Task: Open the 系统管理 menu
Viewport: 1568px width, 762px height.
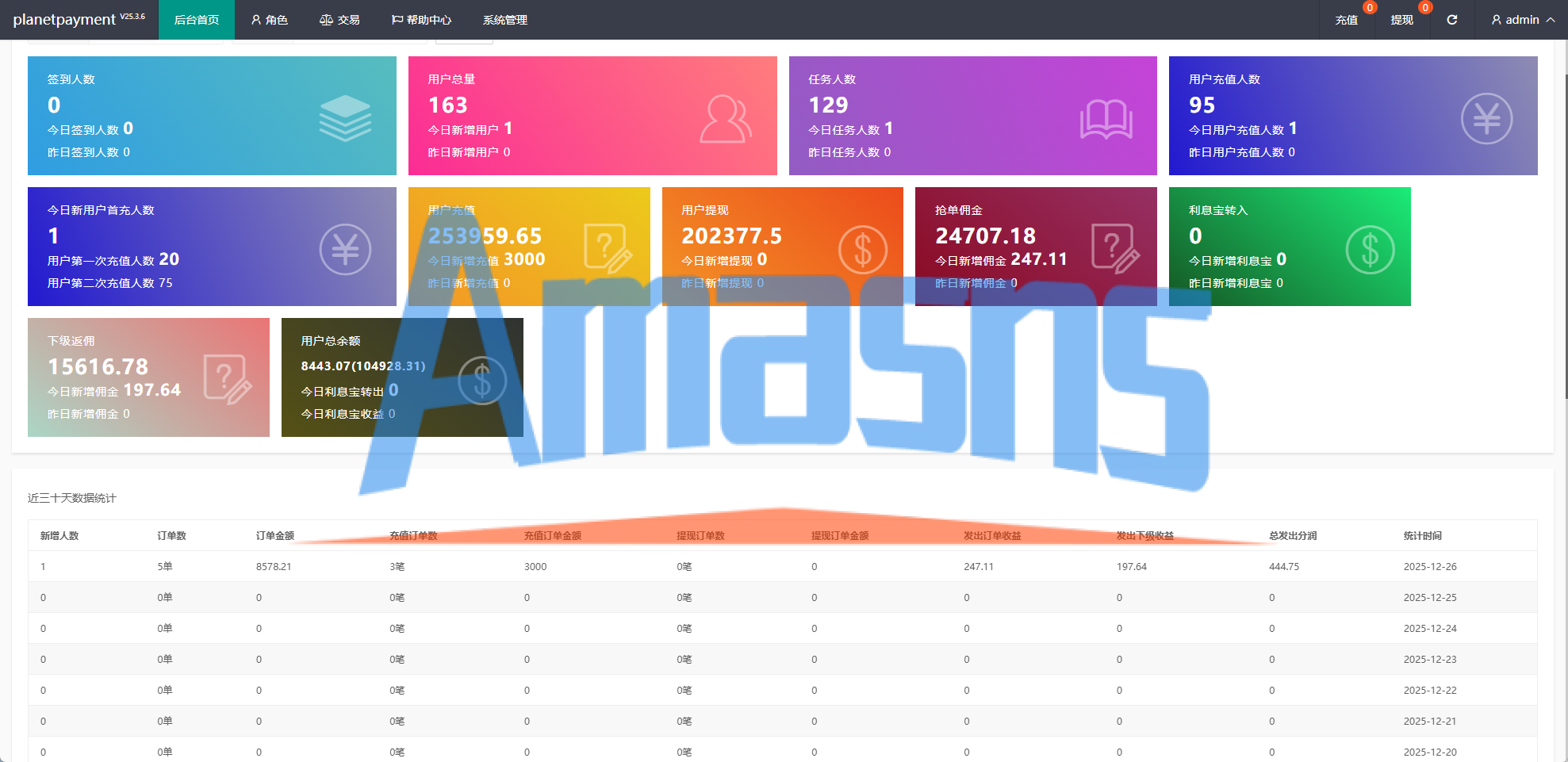Action: [x=505, y=20]
